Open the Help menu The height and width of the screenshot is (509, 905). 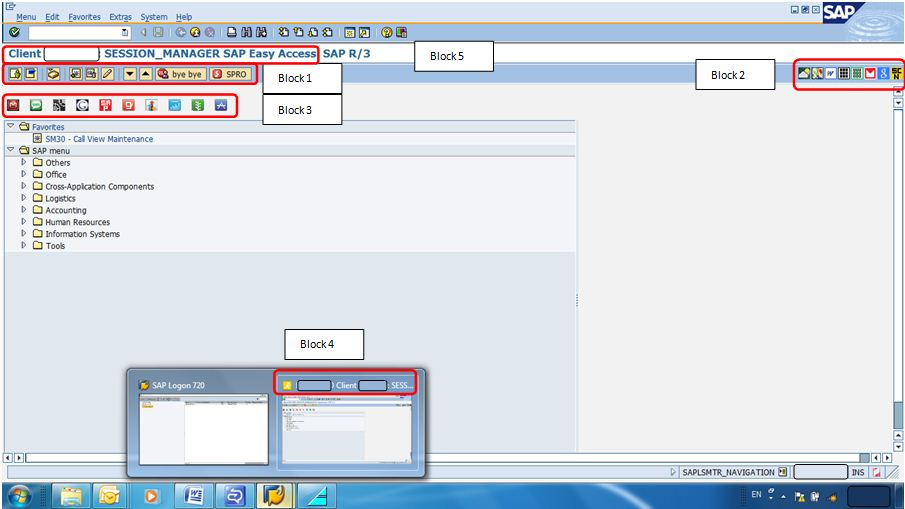[x=184, y=17]
